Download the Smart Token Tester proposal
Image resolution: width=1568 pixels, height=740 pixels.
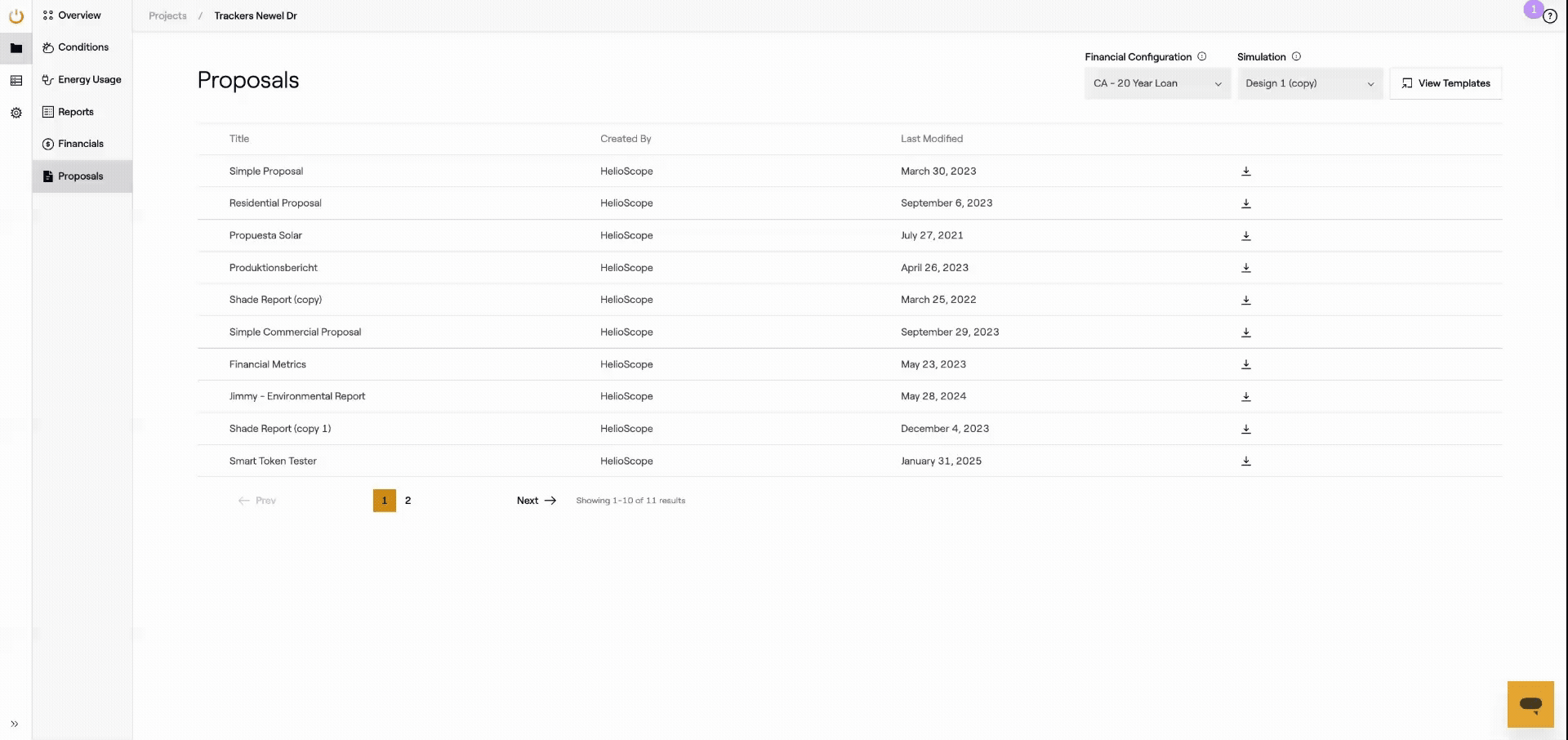click(1245, 461)
